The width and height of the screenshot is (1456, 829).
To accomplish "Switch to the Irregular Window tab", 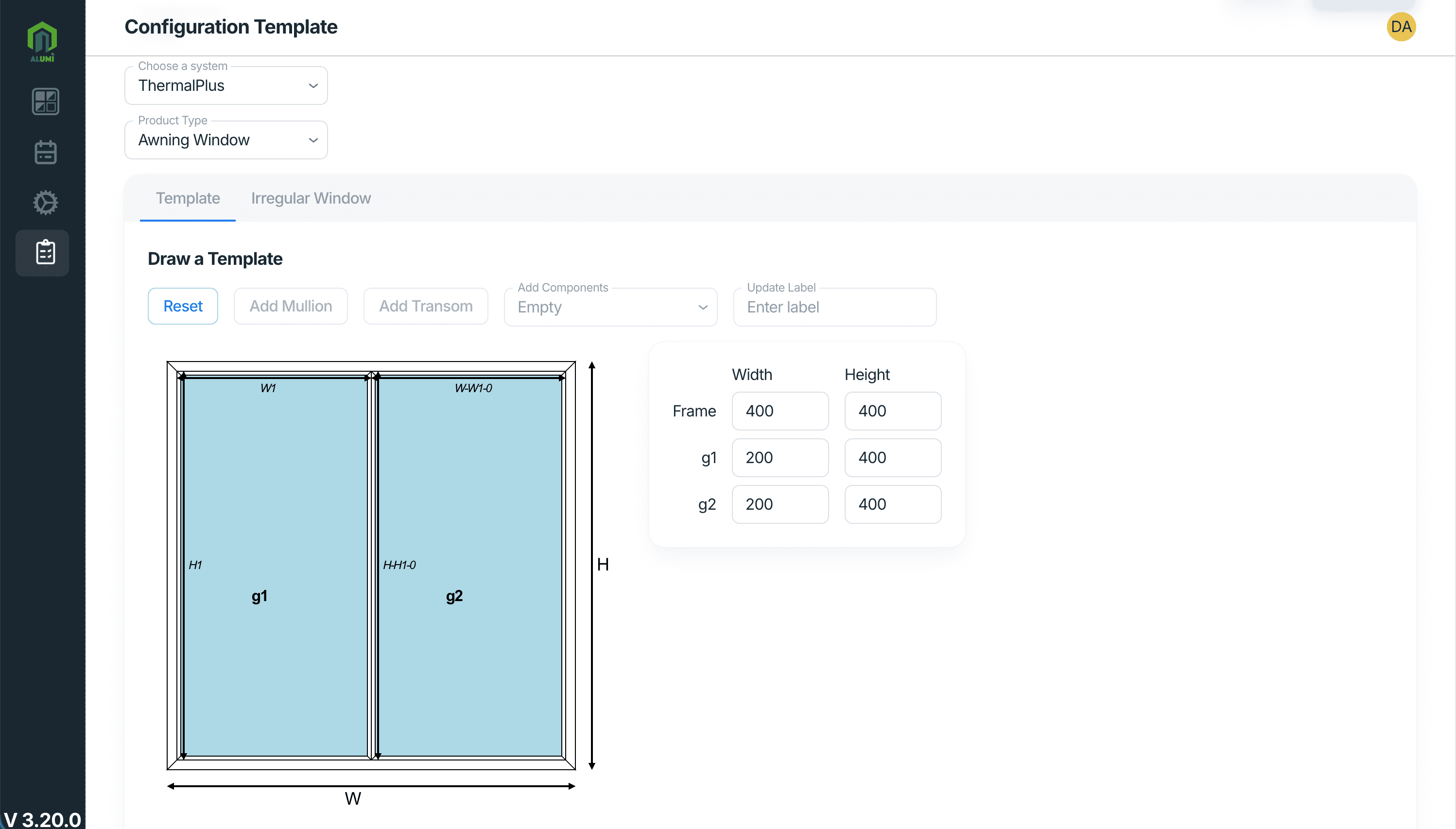I will click(311, 198).
